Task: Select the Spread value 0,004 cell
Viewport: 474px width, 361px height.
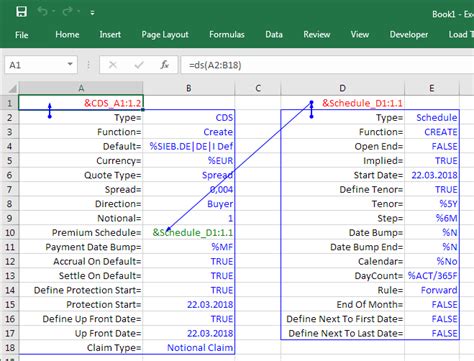Action: click(x=189, y=189)
